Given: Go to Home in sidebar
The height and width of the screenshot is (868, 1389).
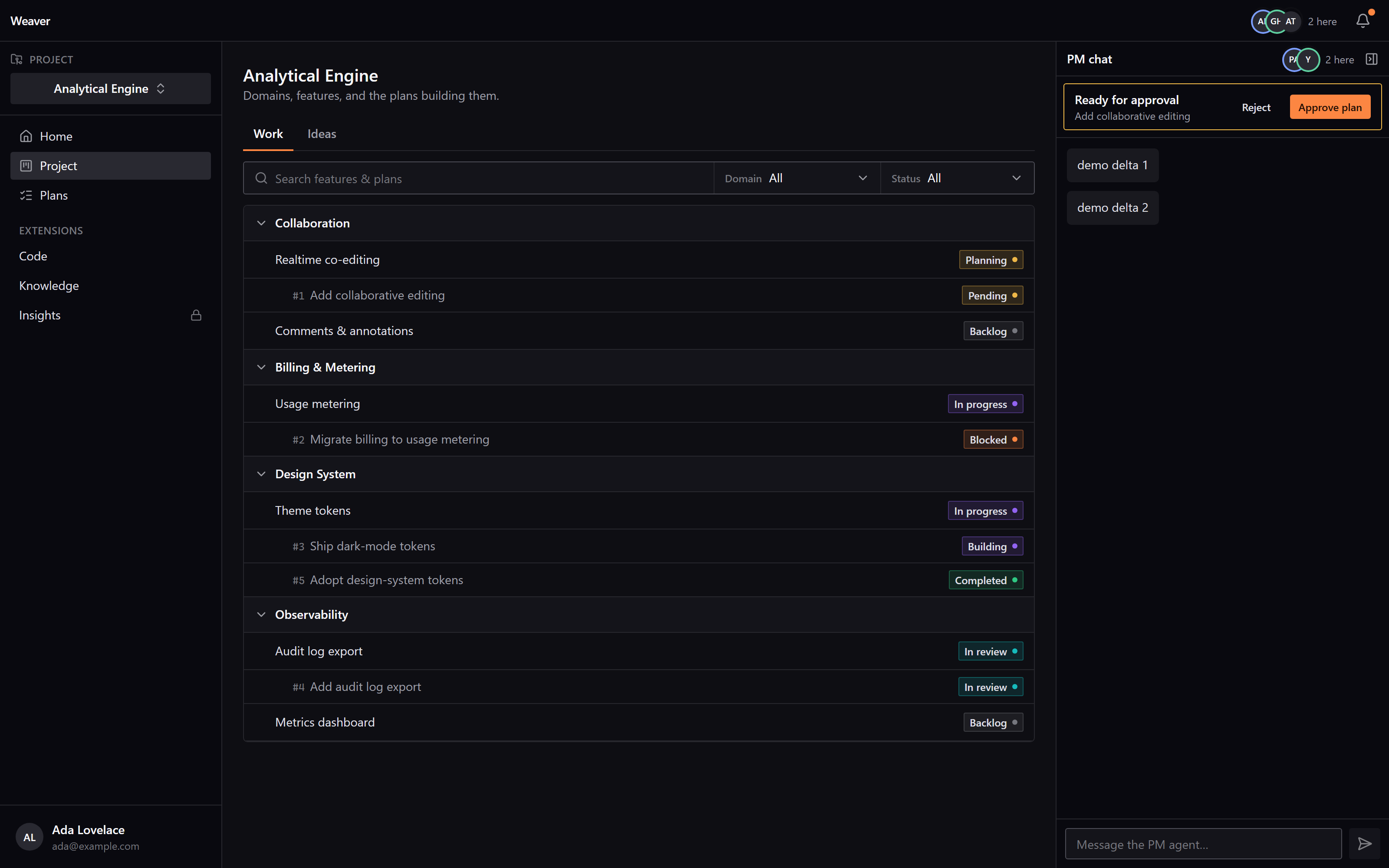Looking at the screenshot, I should point(110,136).
